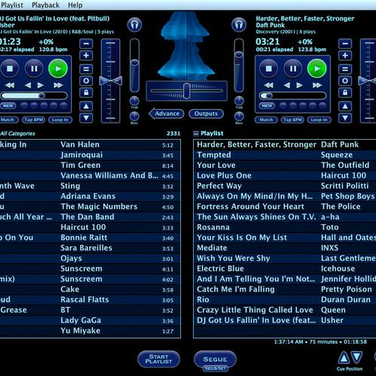Open the All Categories selector

pyautogui.click(x=17, y=134)
